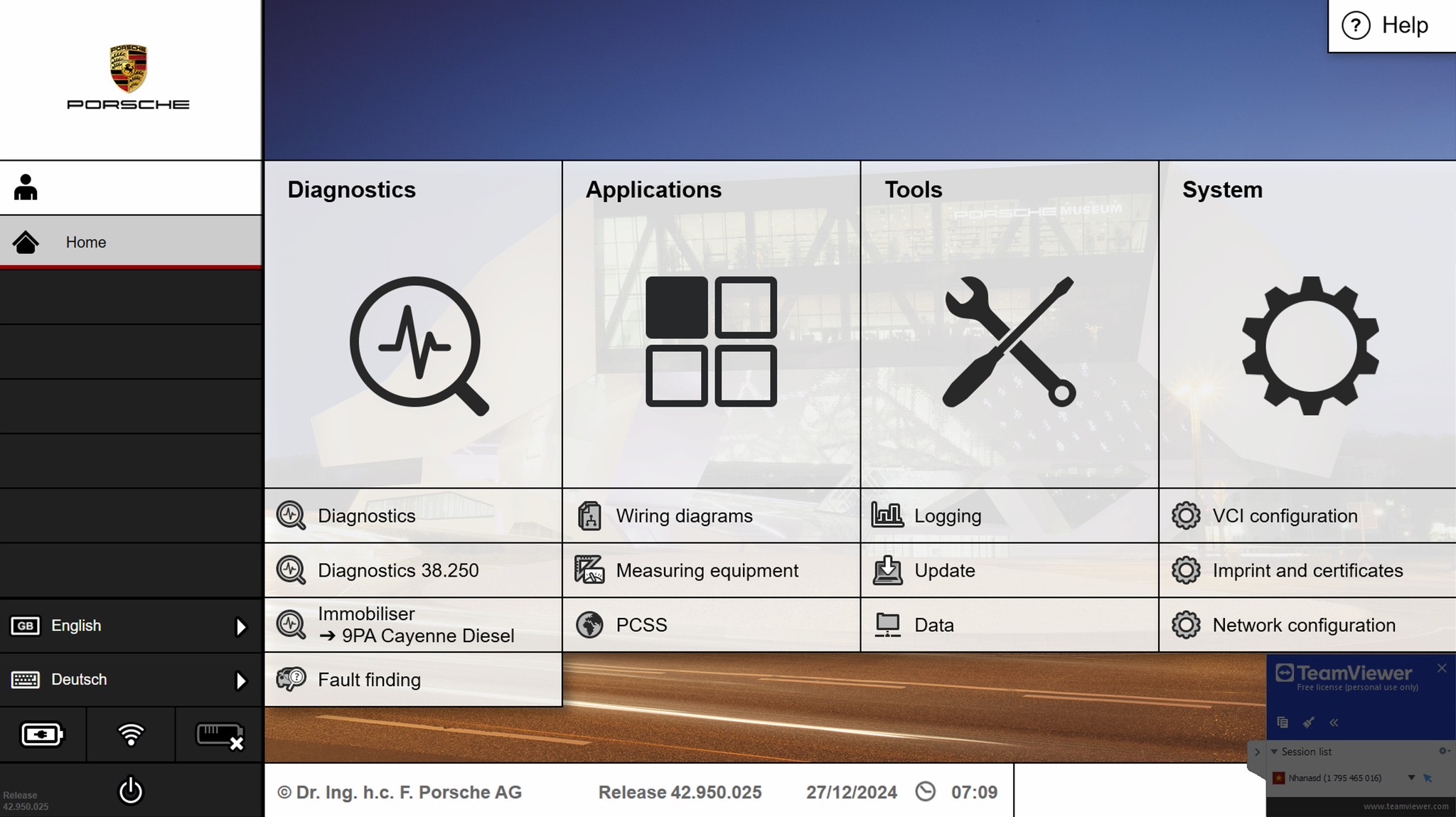Open Wiring diagrams
Screen dimensions: 1456x817
pyautogui.click(x=711, y=516)
